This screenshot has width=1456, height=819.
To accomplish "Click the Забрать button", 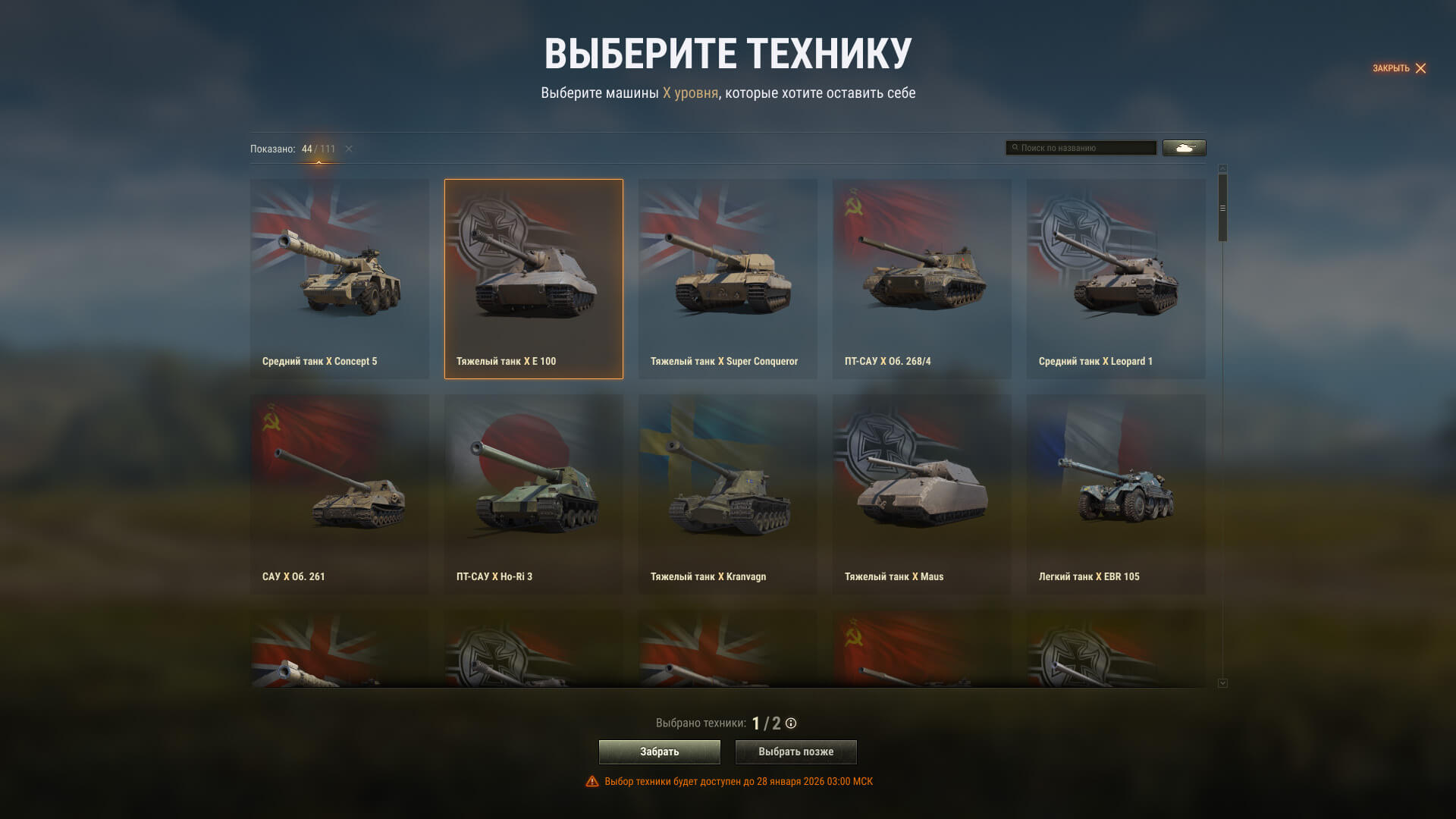I will (660, 752).
